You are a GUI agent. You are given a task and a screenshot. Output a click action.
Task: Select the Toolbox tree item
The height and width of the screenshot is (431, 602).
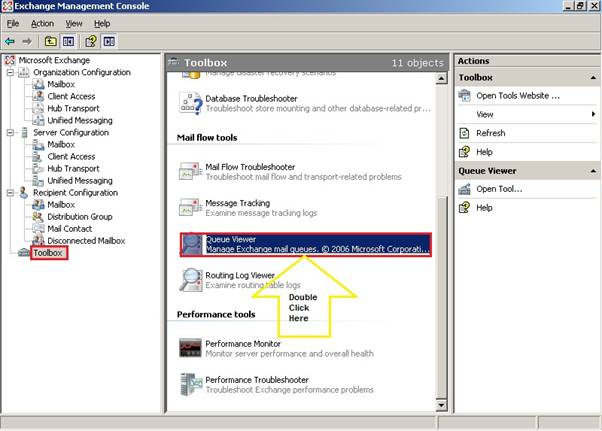click(48, 253)
